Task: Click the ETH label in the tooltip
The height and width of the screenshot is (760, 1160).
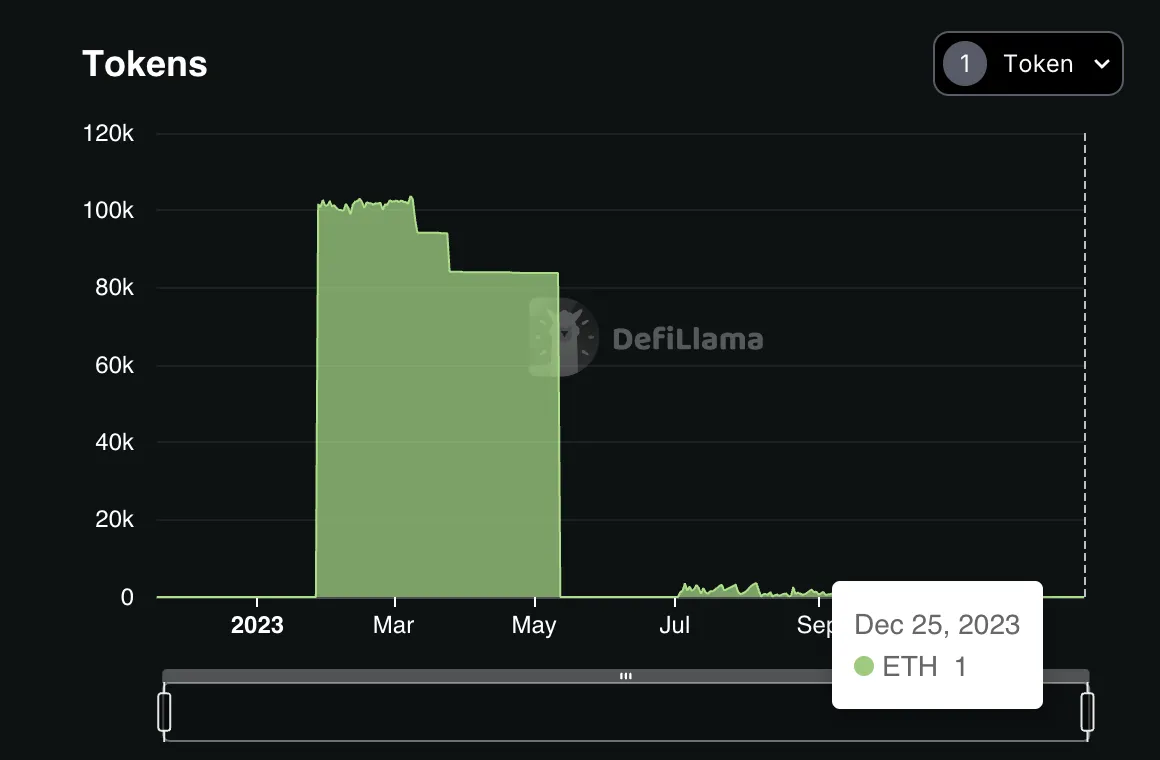Action: (x=910, y=666)
